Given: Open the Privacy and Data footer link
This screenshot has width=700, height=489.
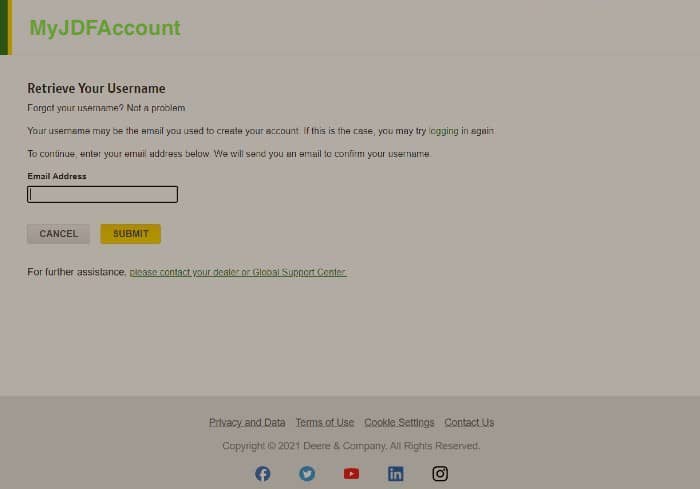Looking at the screenshot, I should click(247, 422).
